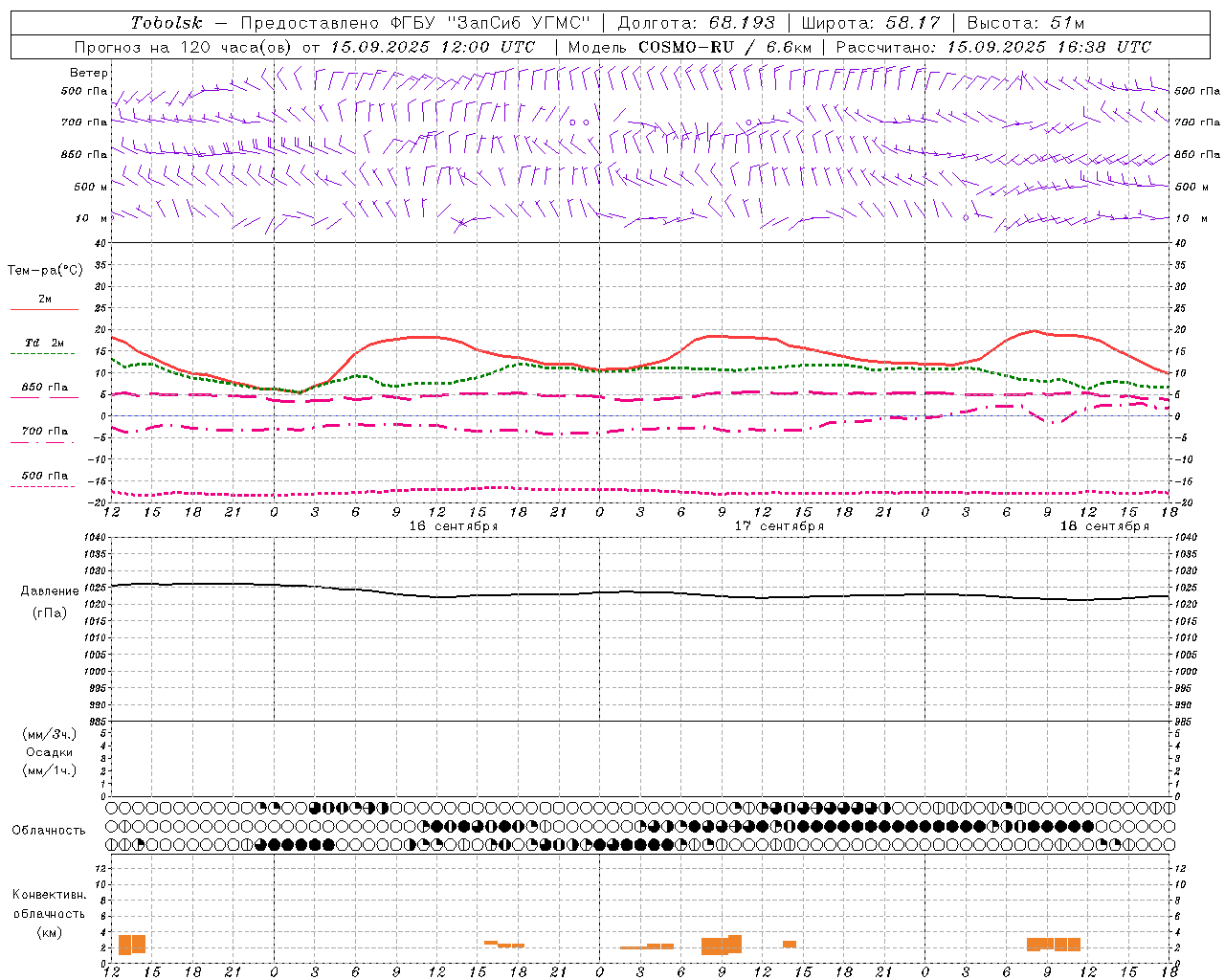The height and width of the screenshot is (980, 1225).
Task: Click the 'Высота: 51м' value
Action: pyautogui.click(x=1026, y=23)
